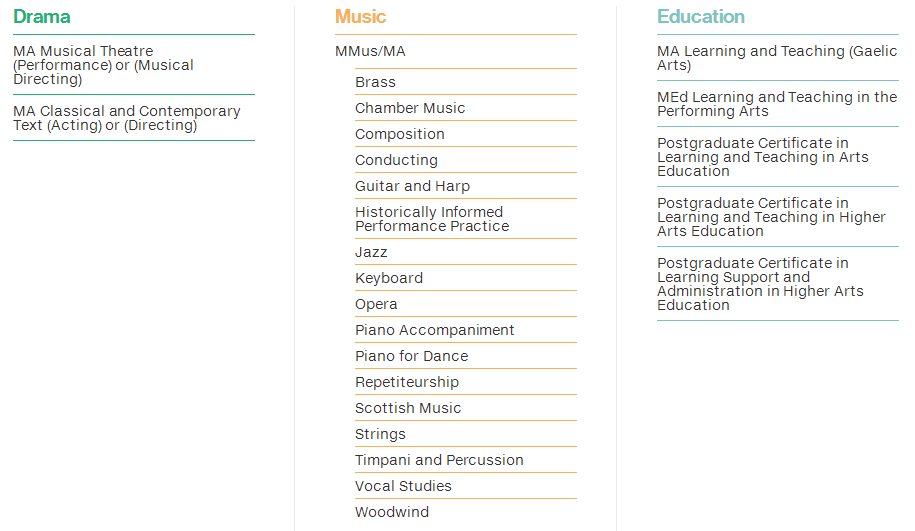Screen dimensions: 915x531
Task: Go to the Composition course
Action: pos(400,134)
